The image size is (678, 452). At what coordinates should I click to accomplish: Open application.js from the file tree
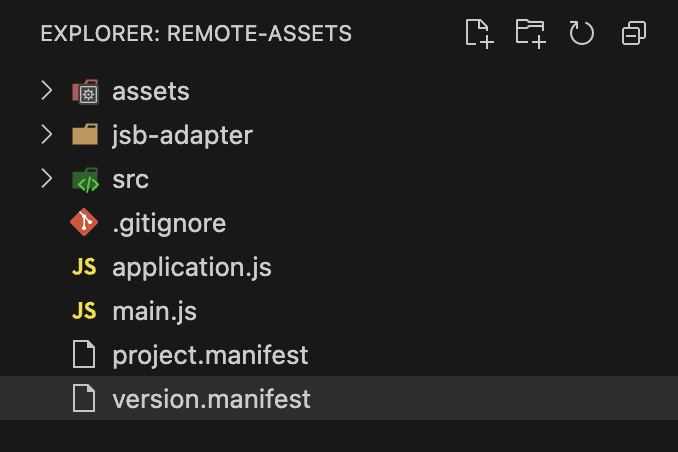click(192, 267)
